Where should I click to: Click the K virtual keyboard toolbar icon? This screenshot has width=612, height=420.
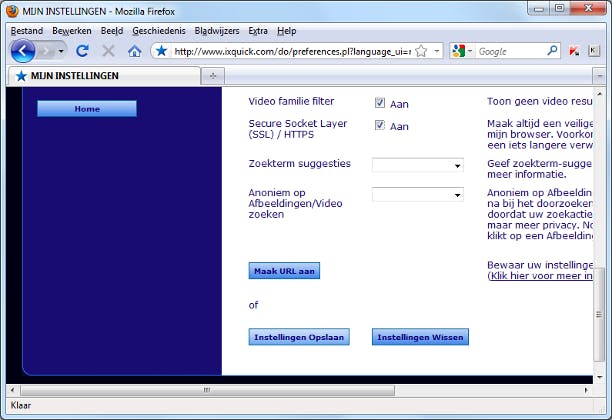tap(594, 51)
